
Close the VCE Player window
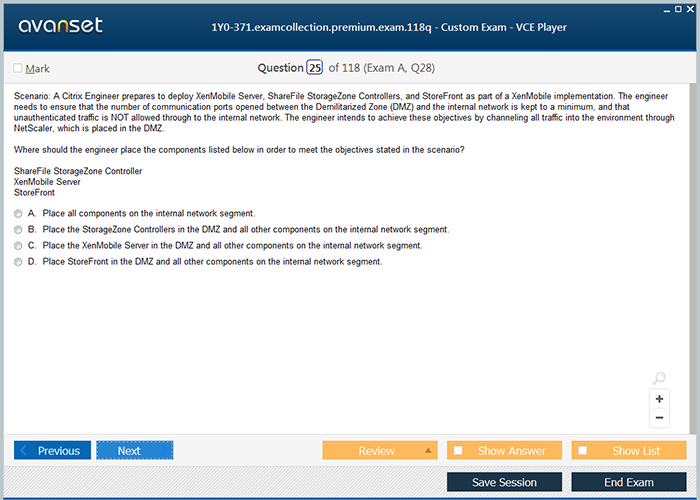[x=690, y=8]
